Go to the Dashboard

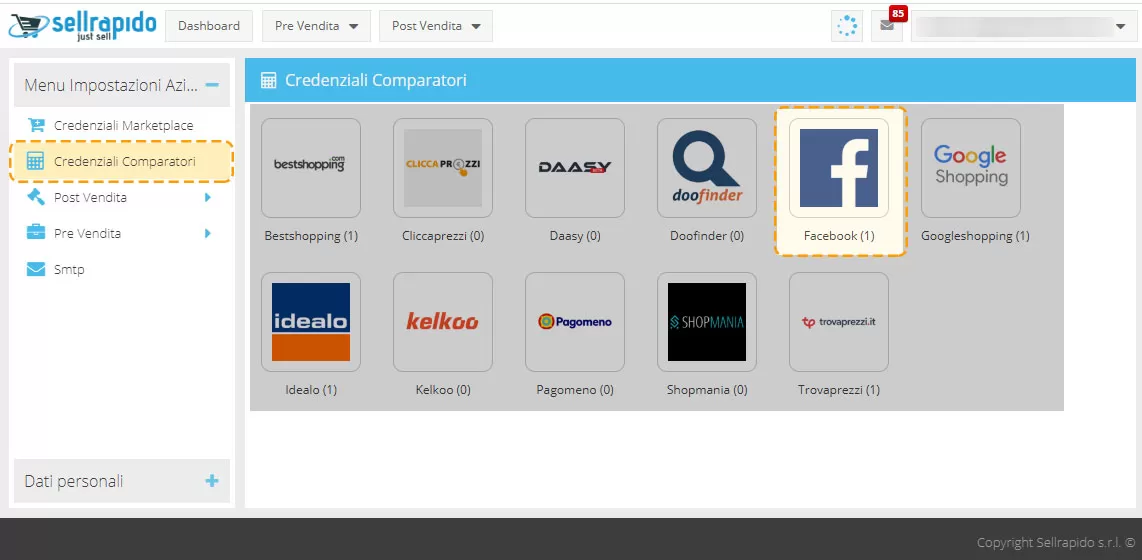click(x=209, y=26)
